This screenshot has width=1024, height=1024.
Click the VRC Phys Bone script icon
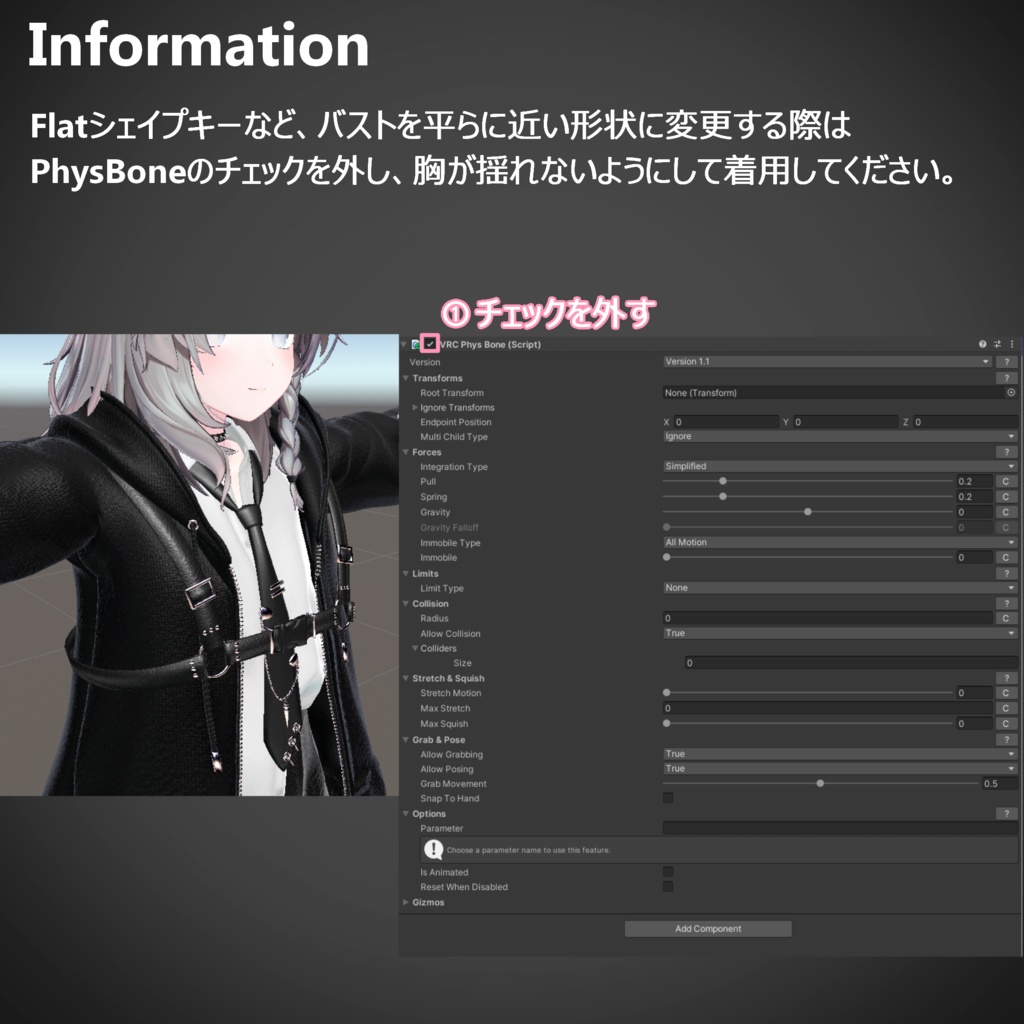(417, 344)
